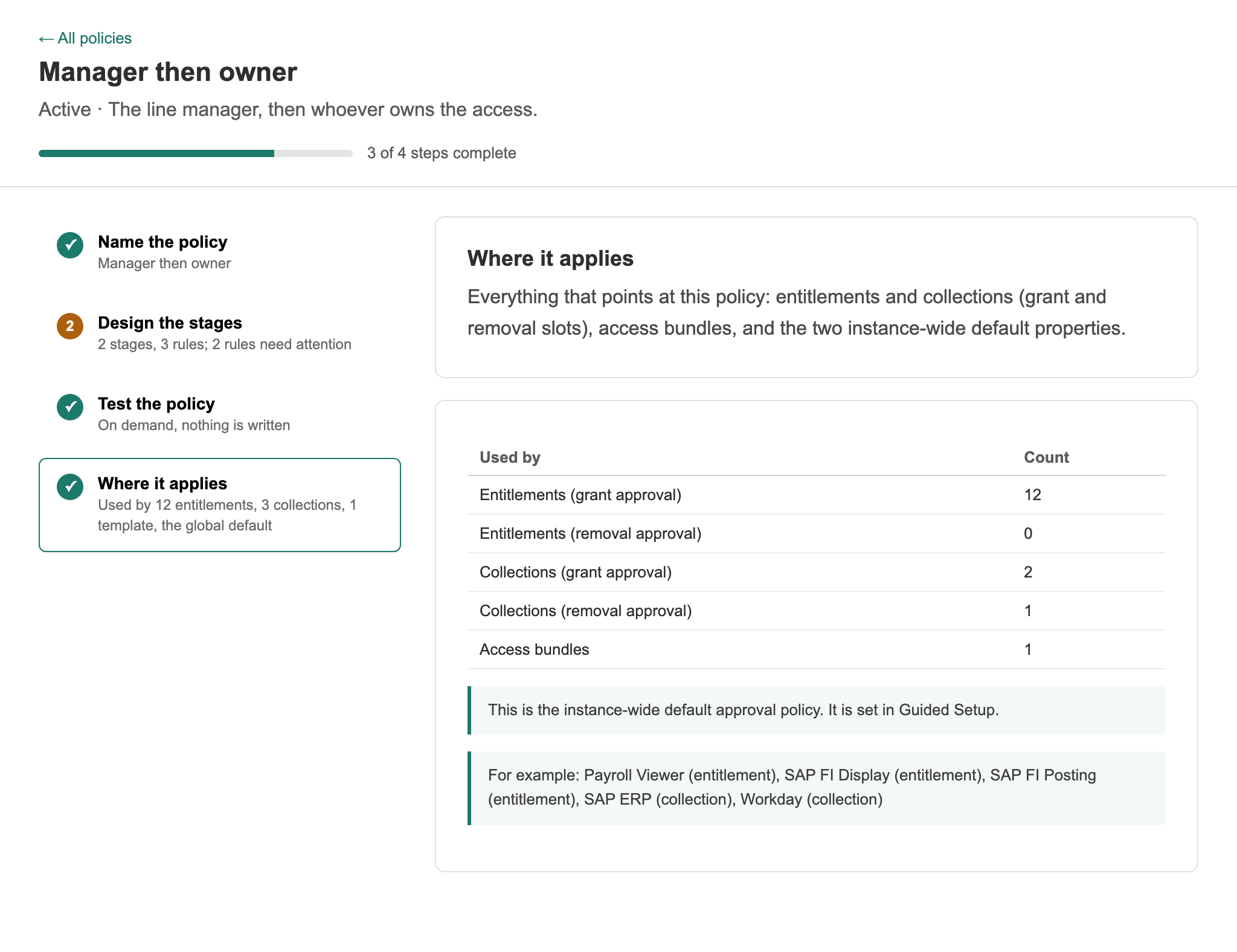The height and width of the screenshot is (952, 1237).
Task: Click the 'Collections (removal approval)' row
Action: click(817, 611)
